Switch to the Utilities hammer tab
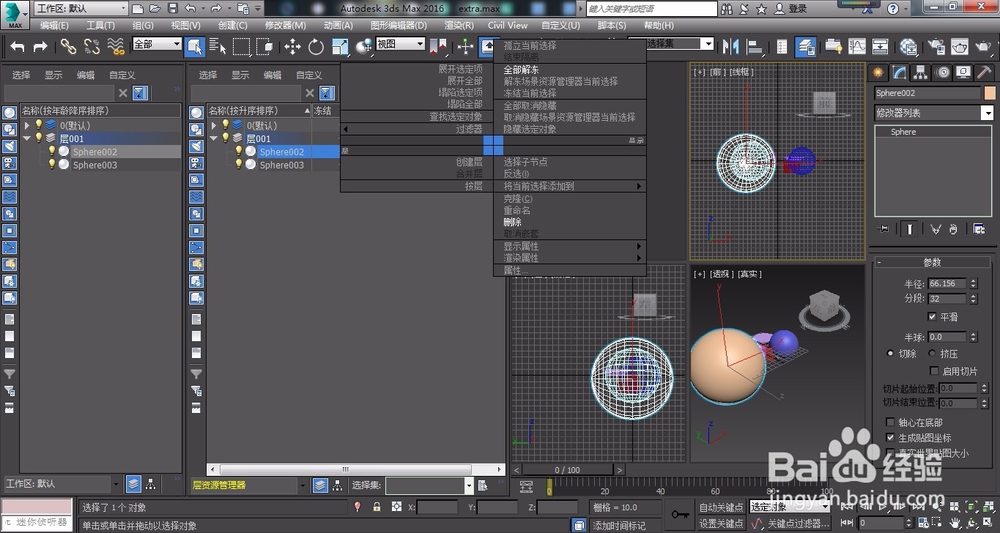This screenshot has height=533, width=1000. tap(984, 73)
